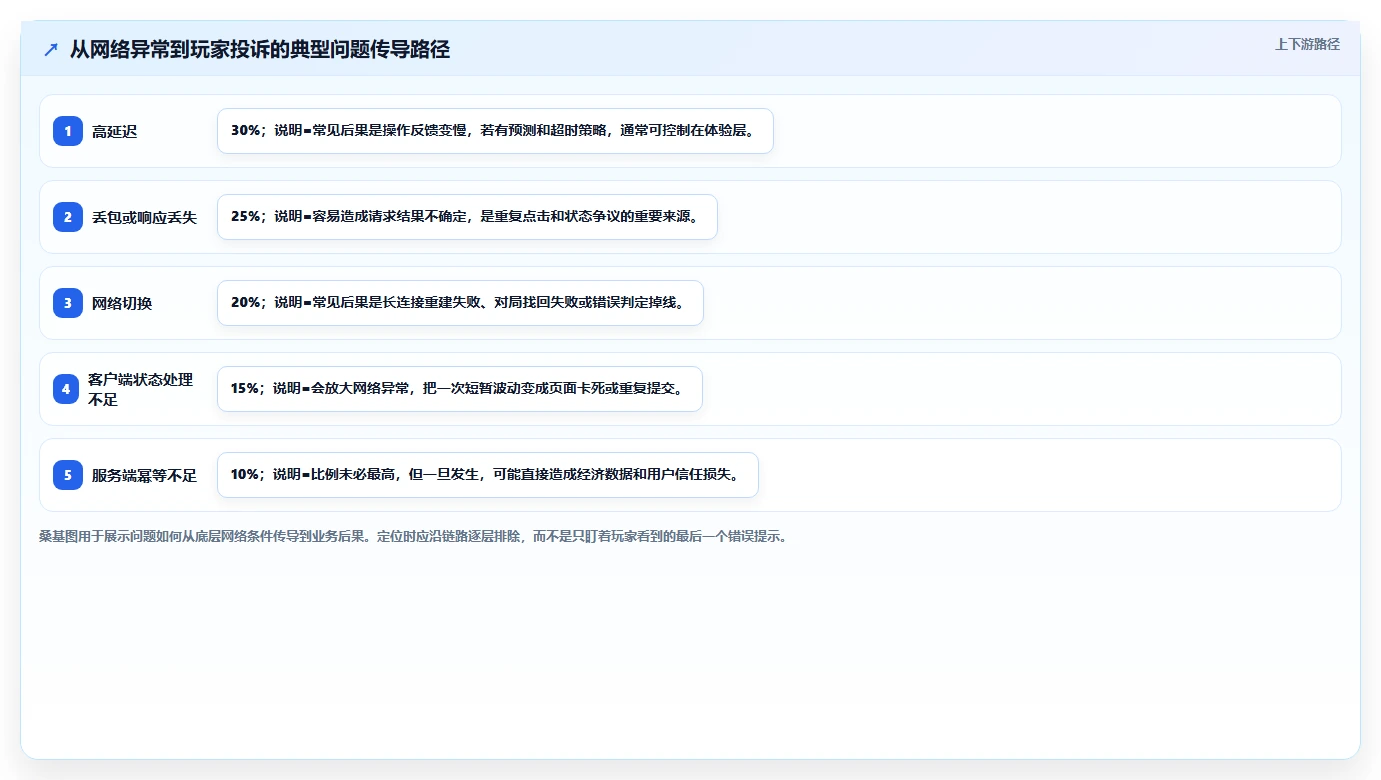Image resolution: width=1381 pixels, height=780 pixels.
Task: Click the 上下游路径 label in the header
Action: pyautogui.click(x=1307, y=44)
